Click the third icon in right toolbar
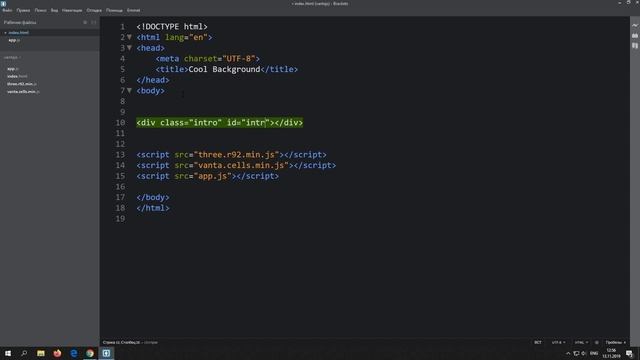The height and width of the screenshot is (360, 640). [635, 46]
